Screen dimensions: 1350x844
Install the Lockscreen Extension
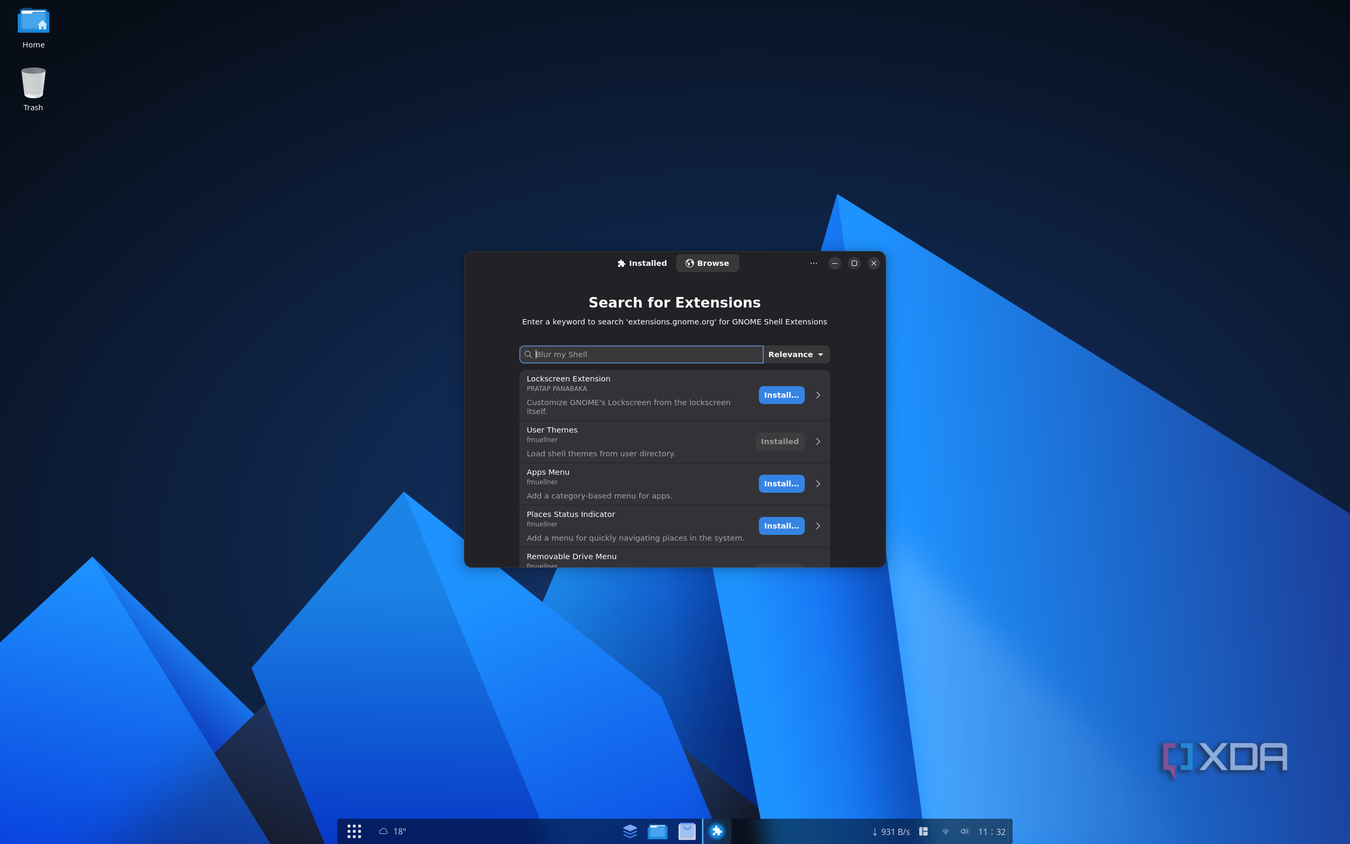point(781,395)
